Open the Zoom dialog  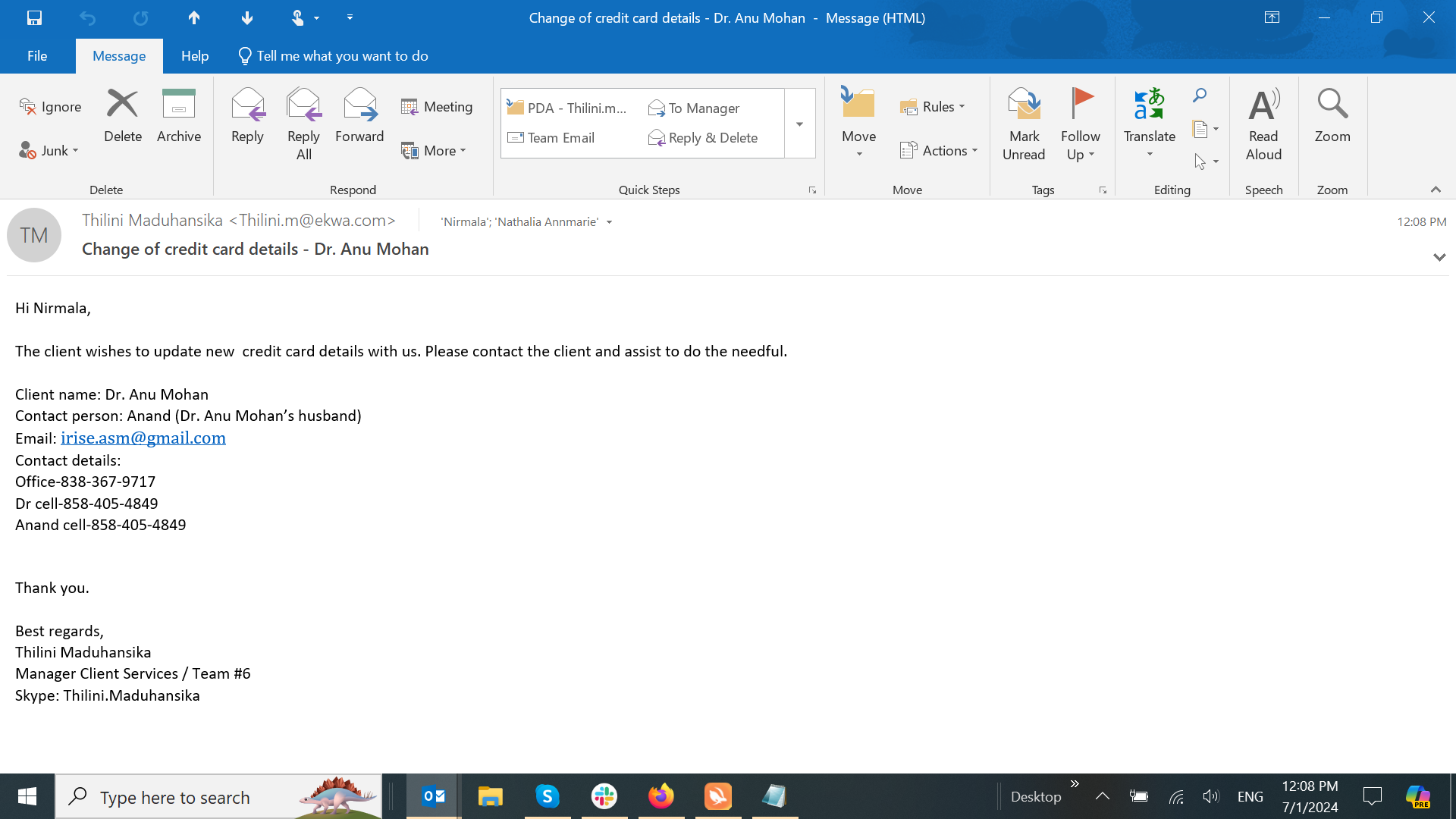pos(1332,115)
